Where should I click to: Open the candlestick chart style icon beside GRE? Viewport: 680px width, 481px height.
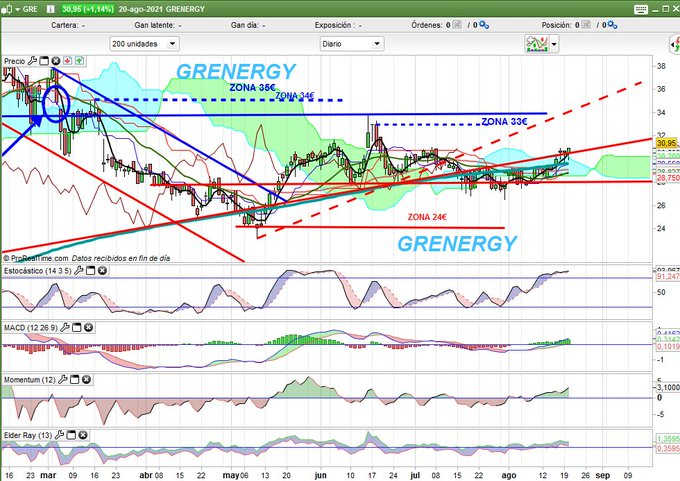[6, 9]
